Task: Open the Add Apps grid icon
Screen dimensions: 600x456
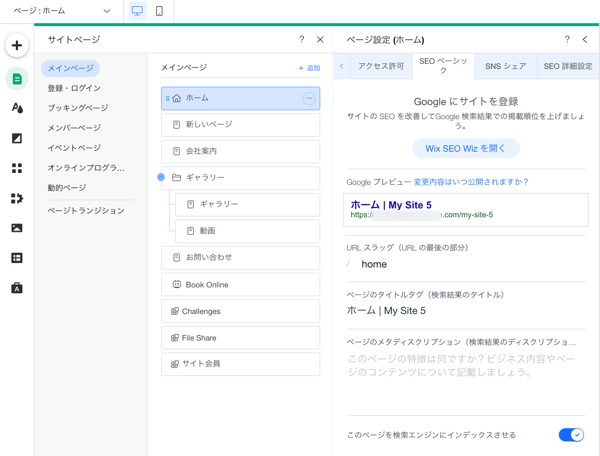Action: (16, 168)
